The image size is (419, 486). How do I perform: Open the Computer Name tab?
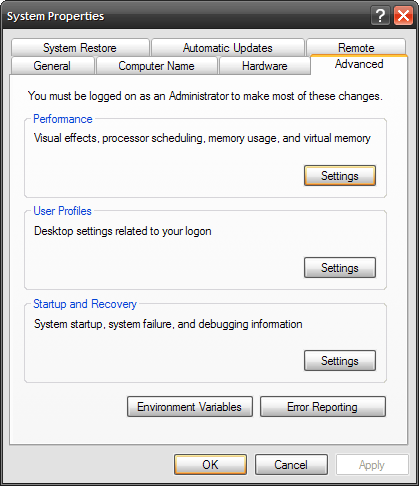point(156,66)
